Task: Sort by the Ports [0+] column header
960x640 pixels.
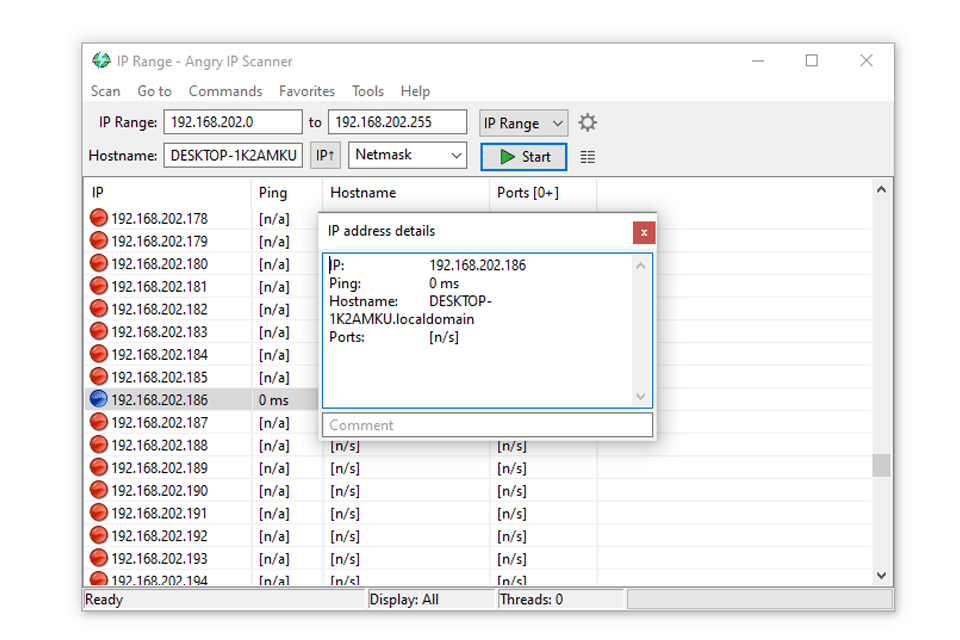Action: 543,193
